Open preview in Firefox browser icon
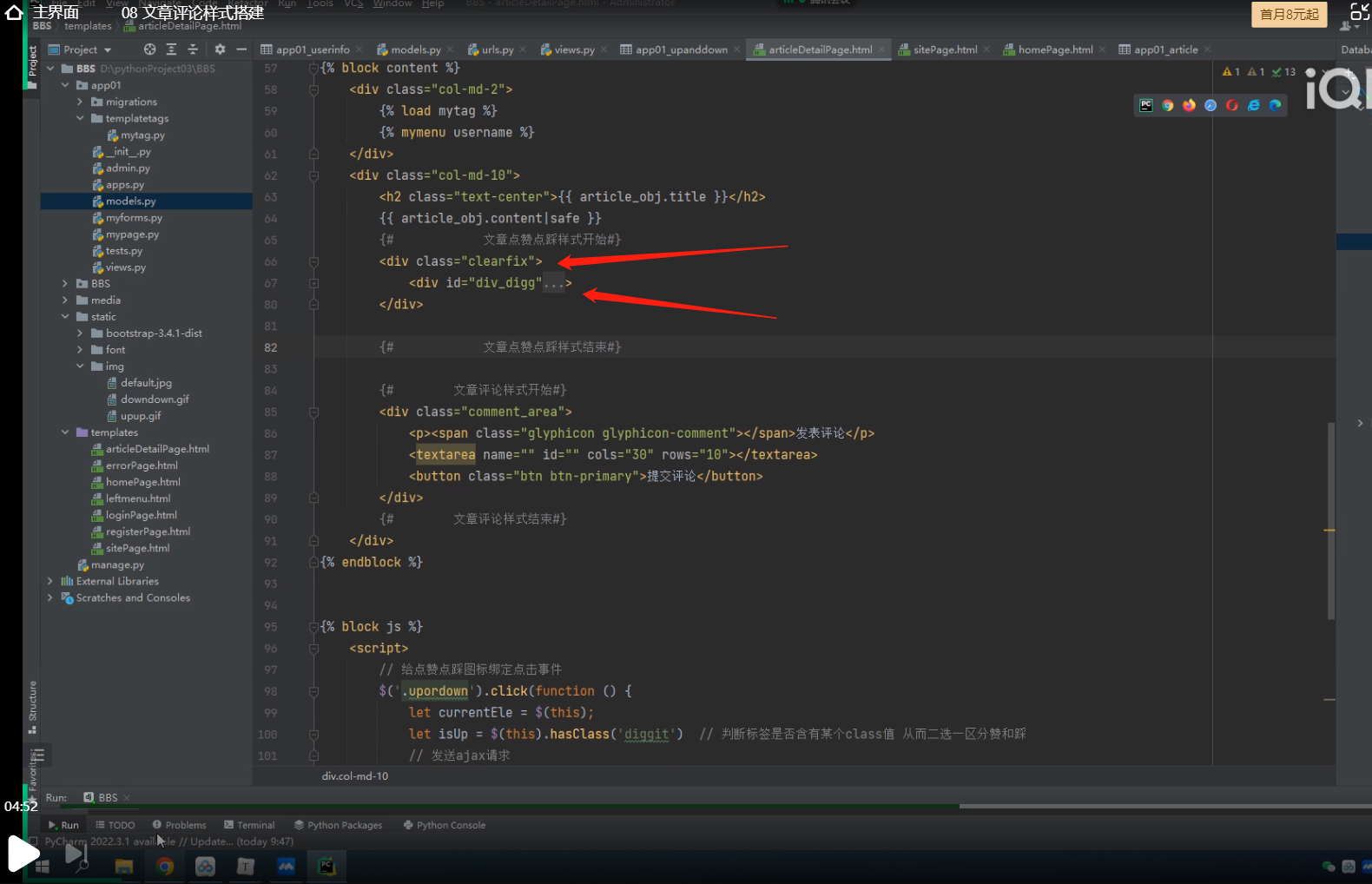Viewport: 1372px width, 884px height. 1189,105
